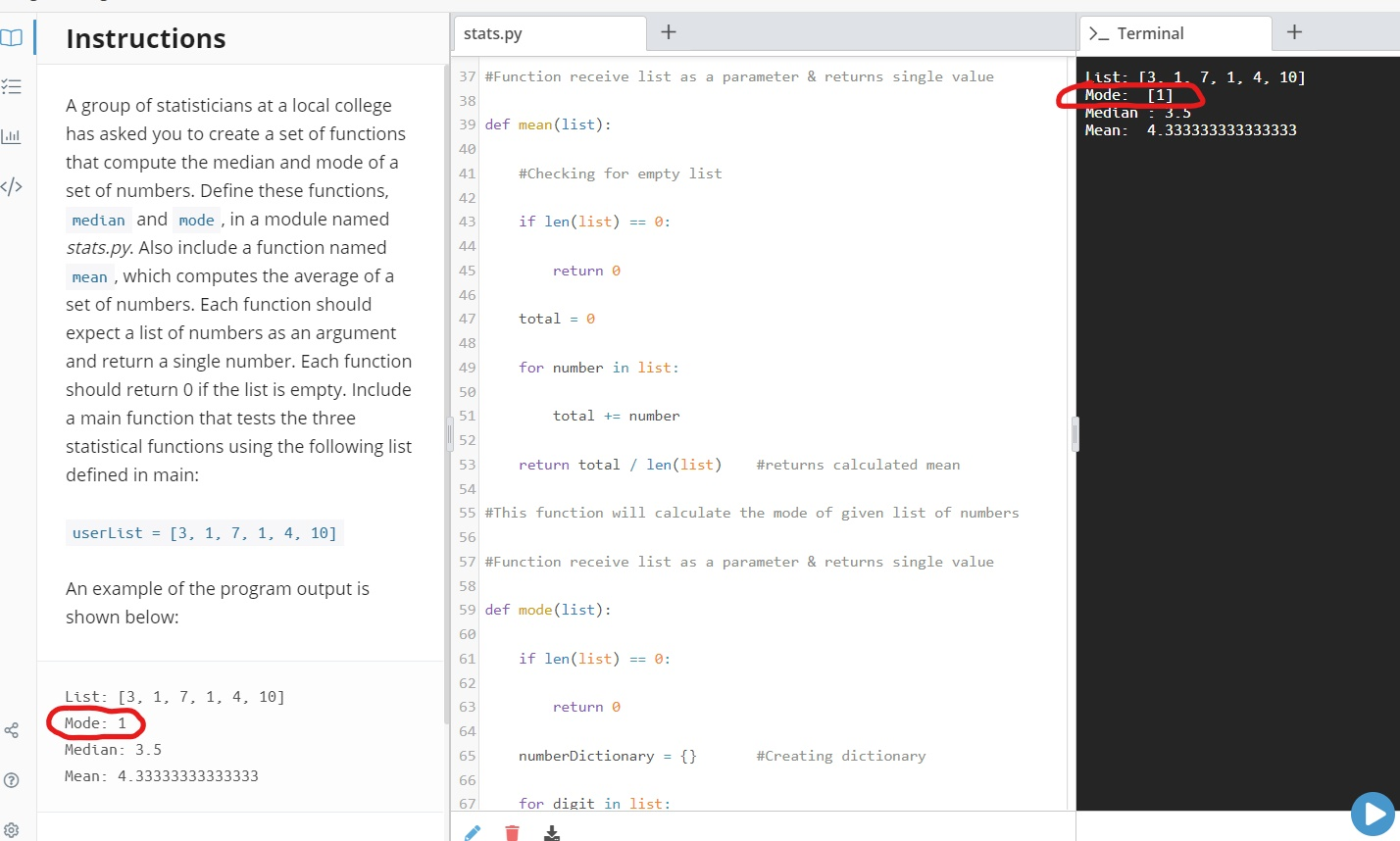Click the pencil edit icon below editor
Viewport: 1400px width, 841px height.
(473, 833)
